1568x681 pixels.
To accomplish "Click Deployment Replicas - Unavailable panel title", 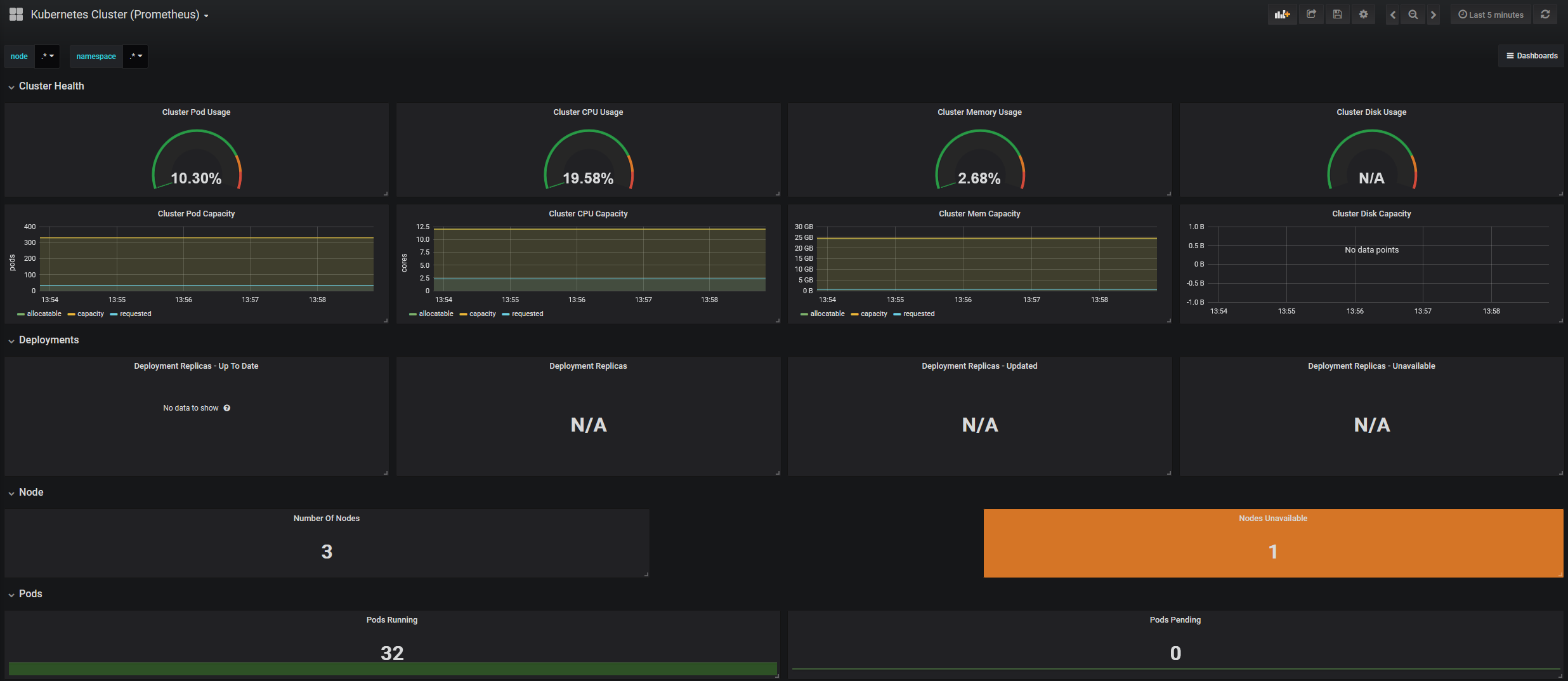I will click(x=1371, y=366).
